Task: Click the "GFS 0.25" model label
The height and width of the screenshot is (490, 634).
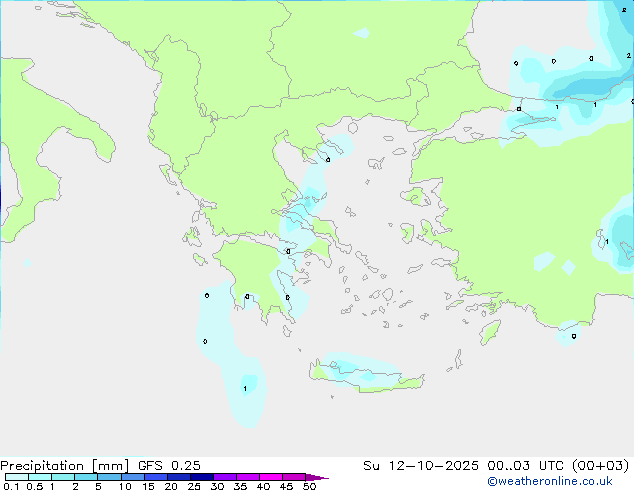Action: [169, 466]
